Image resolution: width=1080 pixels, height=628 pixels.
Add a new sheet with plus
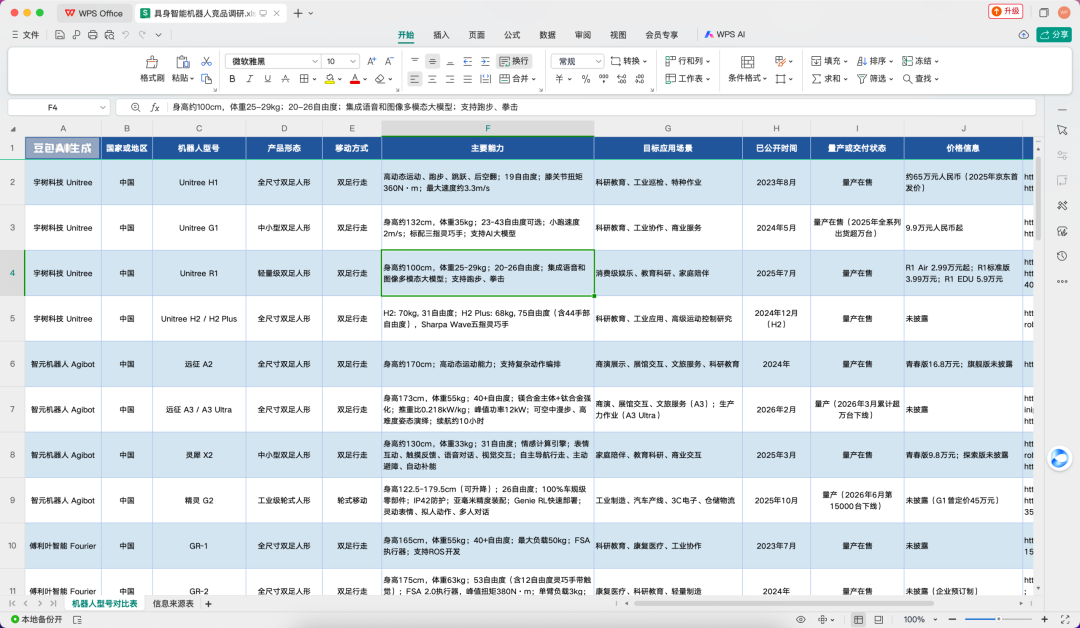pos(208,604)
